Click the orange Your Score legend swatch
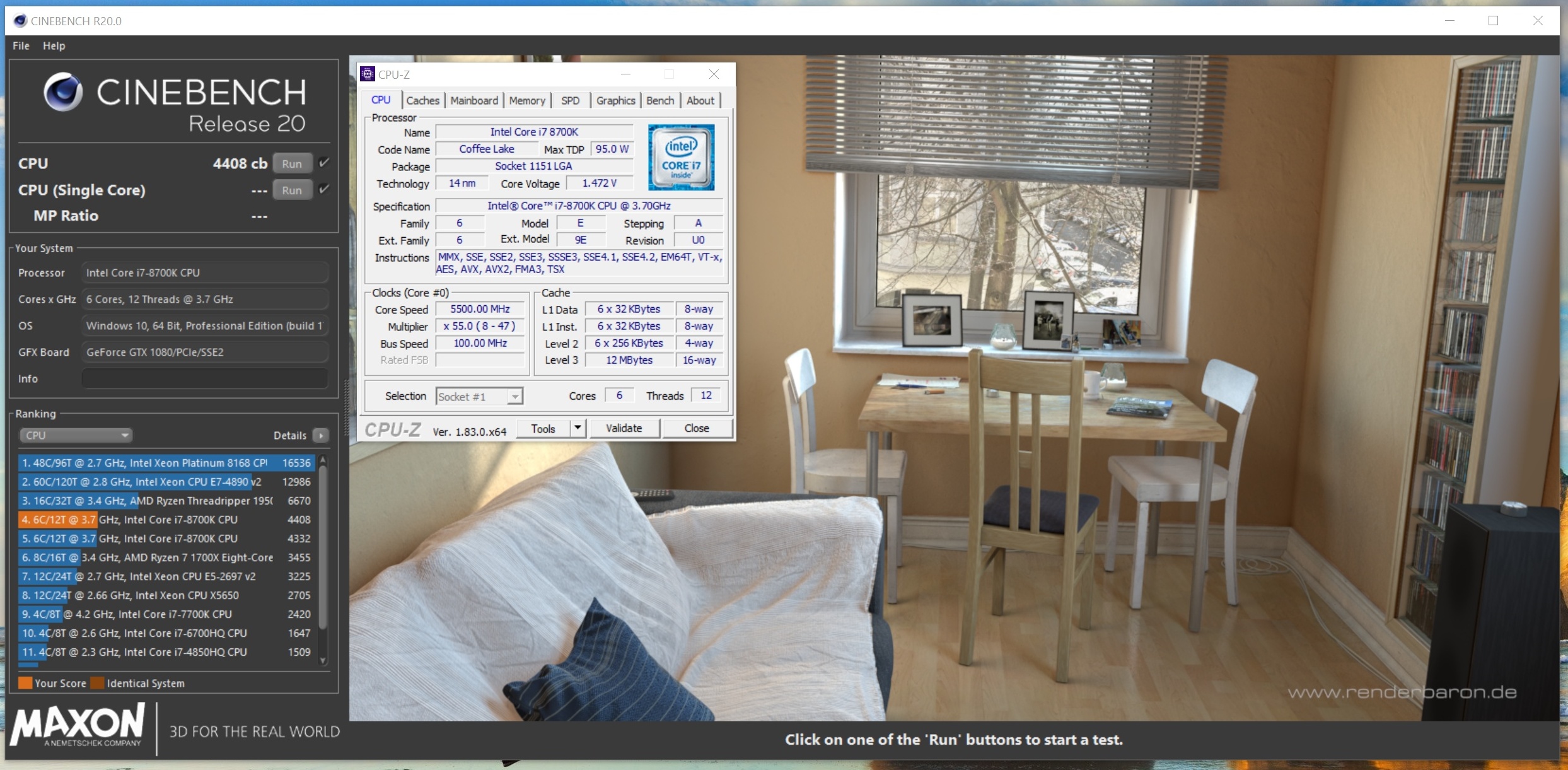Image resolution: width=1568 pixels, height=770 pixels. (25, 683)
